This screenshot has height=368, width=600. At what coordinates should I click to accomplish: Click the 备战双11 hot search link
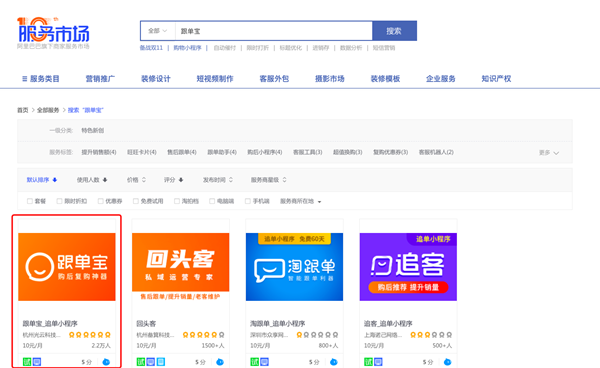tap(151, 48)
